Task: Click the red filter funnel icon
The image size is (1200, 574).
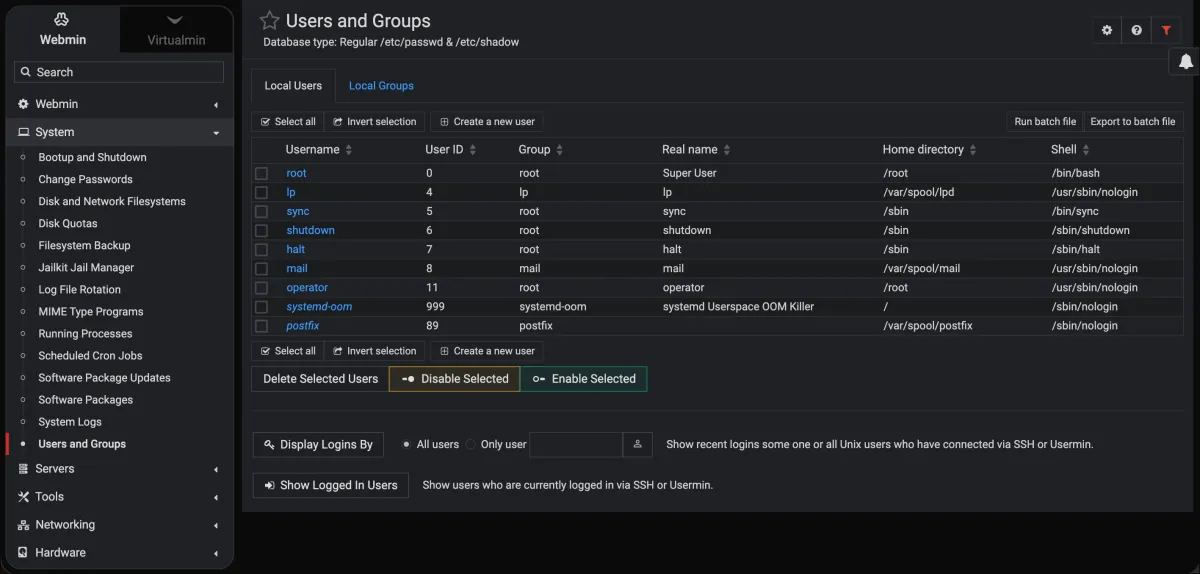Action: (1166, 30)
